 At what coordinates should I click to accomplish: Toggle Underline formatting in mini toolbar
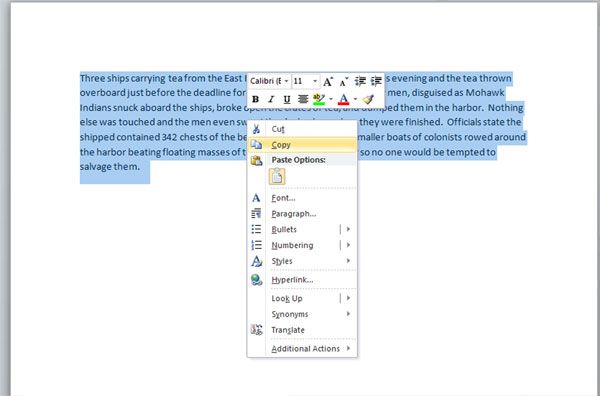287,99
